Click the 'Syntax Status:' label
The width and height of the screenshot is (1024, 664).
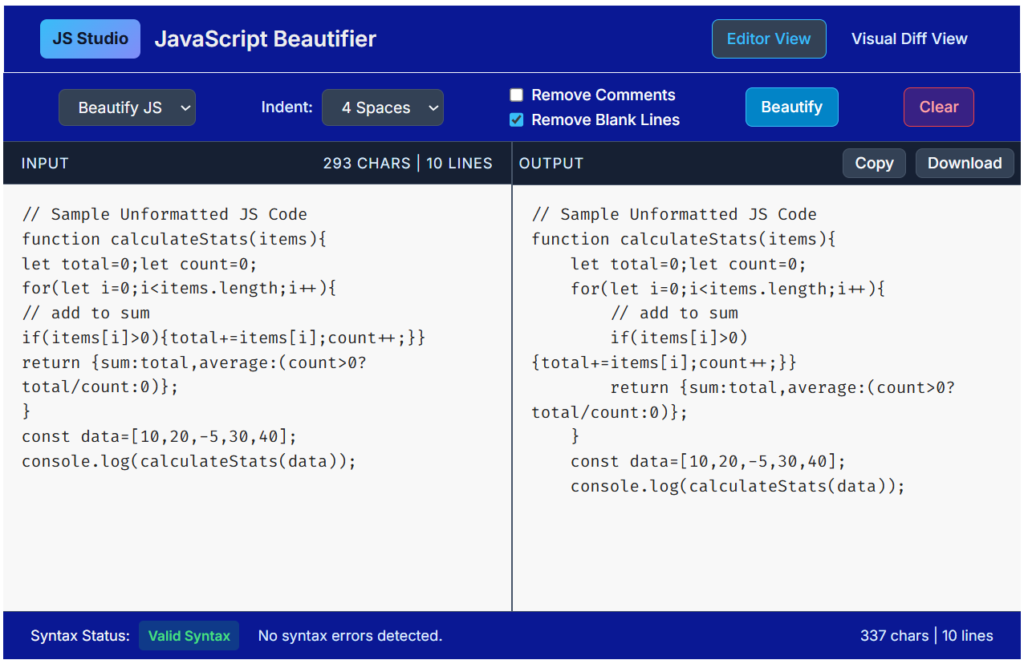[x=80, y=636]
